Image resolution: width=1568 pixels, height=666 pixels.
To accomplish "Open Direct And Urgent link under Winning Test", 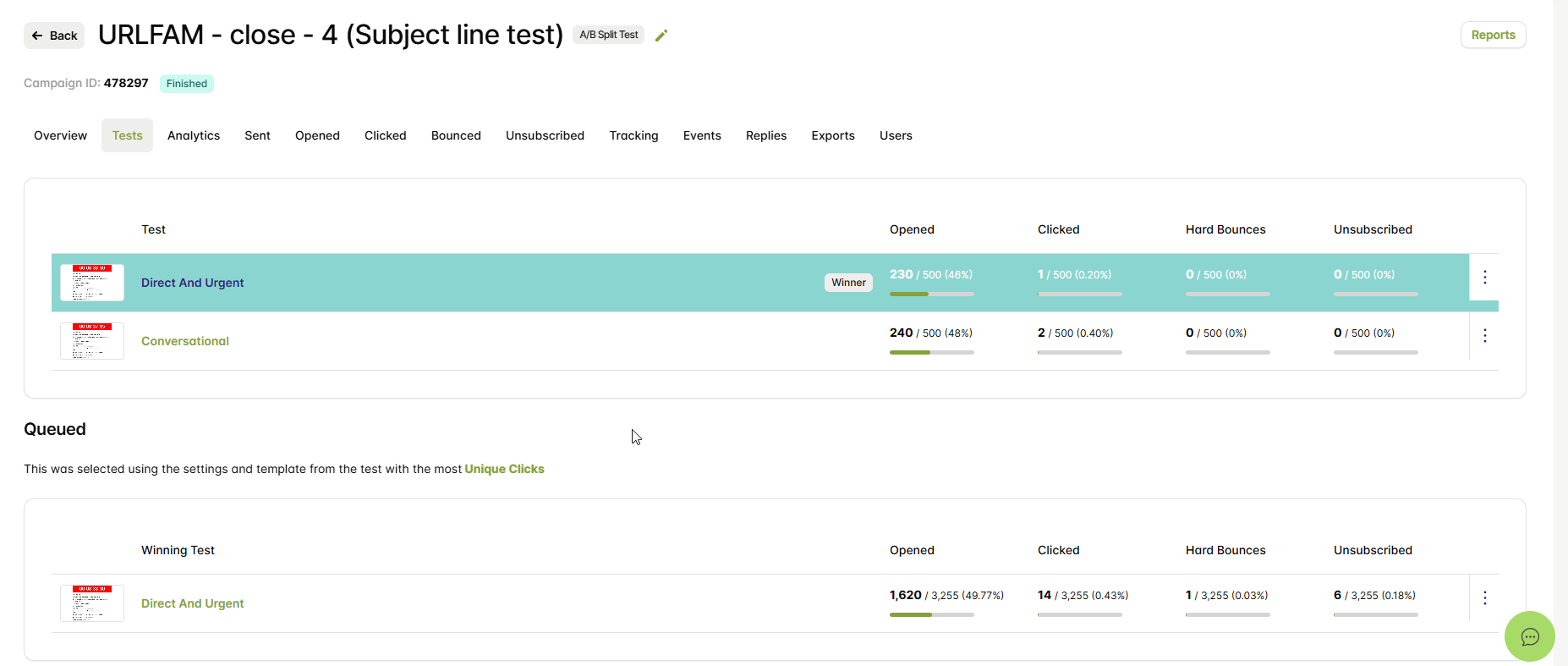I will pyautogui.click(x=192, y=603).
